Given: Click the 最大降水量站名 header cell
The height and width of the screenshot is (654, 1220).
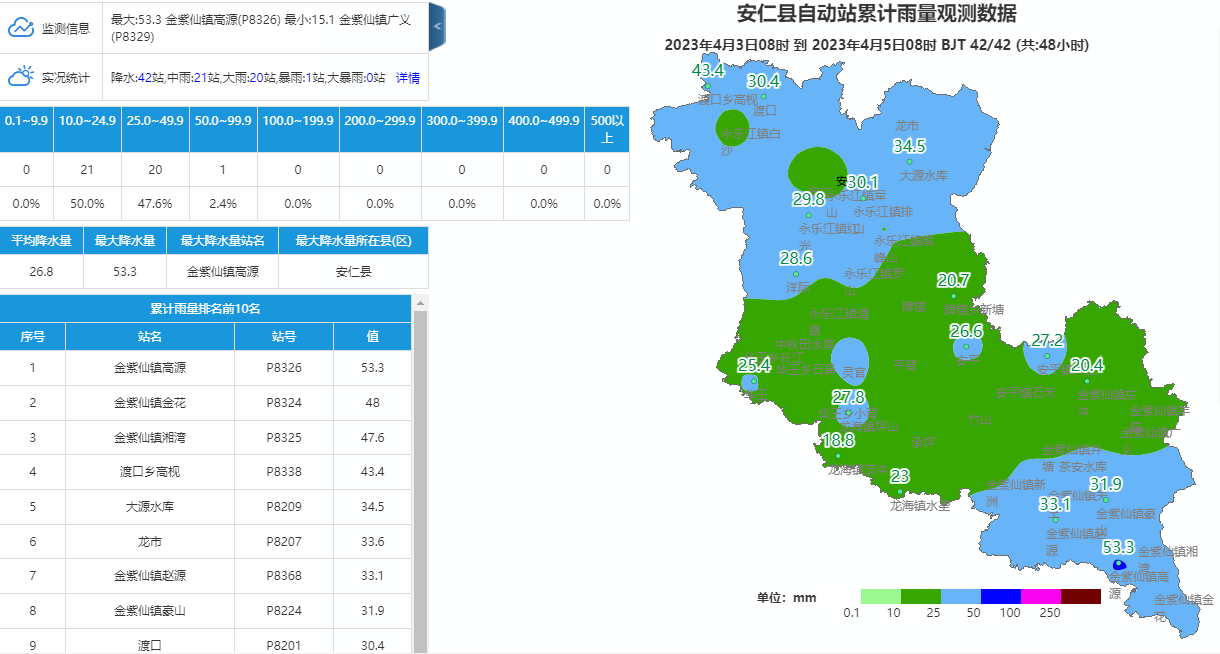Looking at the screenshot, I should [222, 241].
